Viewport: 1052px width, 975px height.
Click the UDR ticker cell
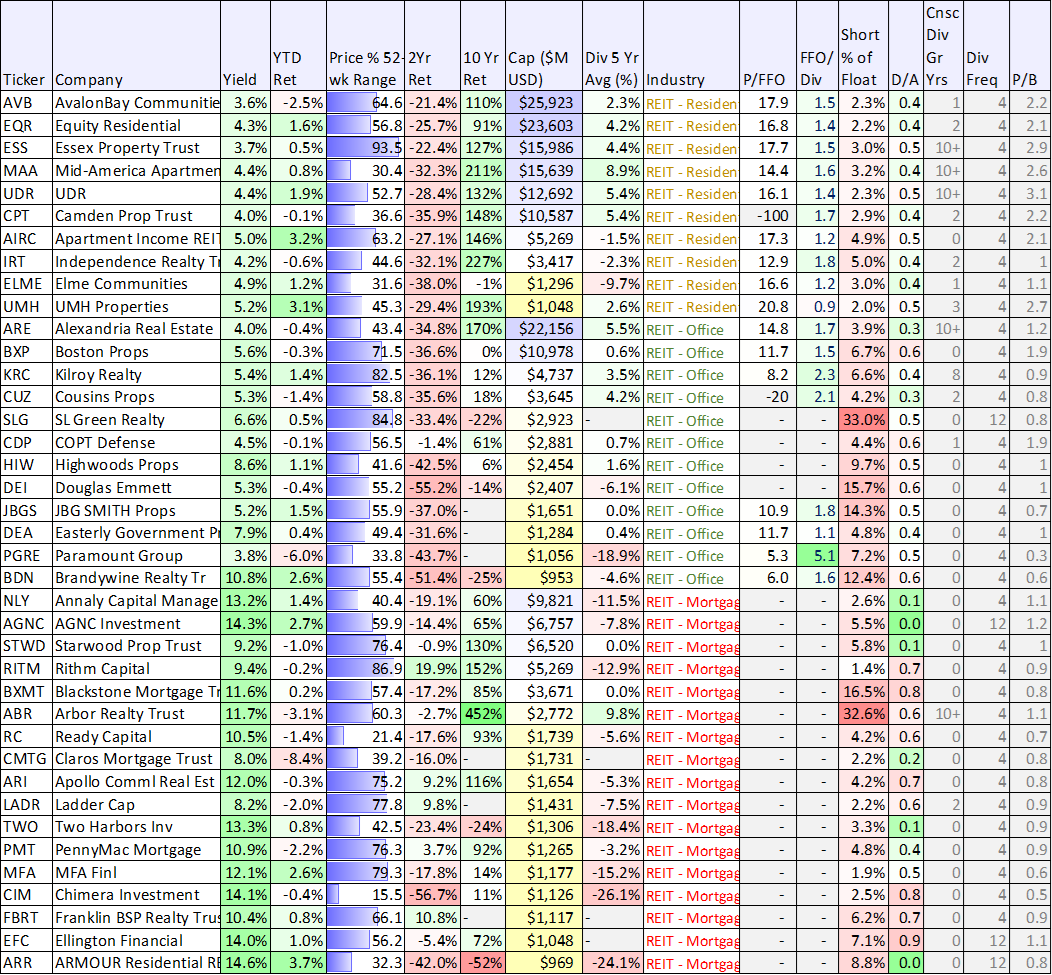26,194
